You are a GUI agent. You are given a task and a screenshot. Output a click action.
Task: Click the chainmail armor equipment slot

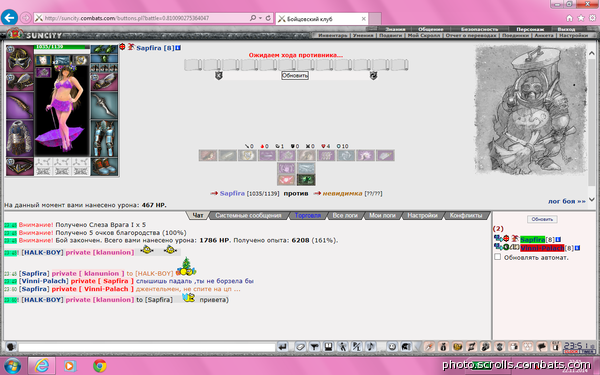[x=20, y=138]
